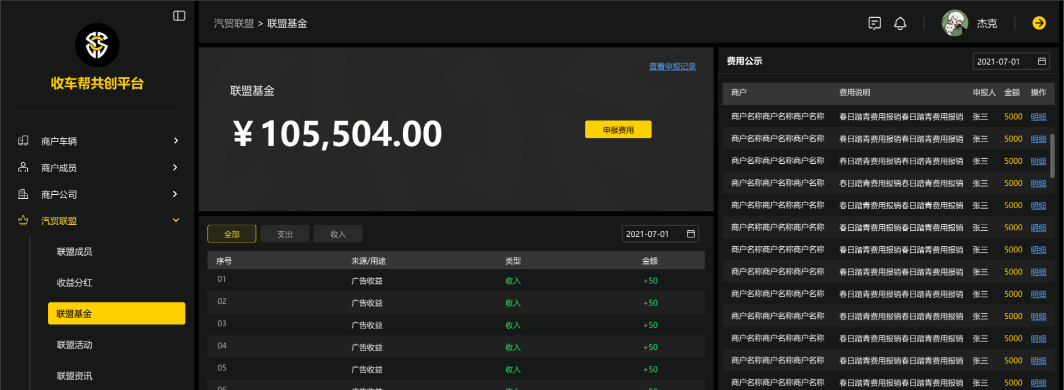Click the 汽贸联盟 crown icon

point(23,220)
